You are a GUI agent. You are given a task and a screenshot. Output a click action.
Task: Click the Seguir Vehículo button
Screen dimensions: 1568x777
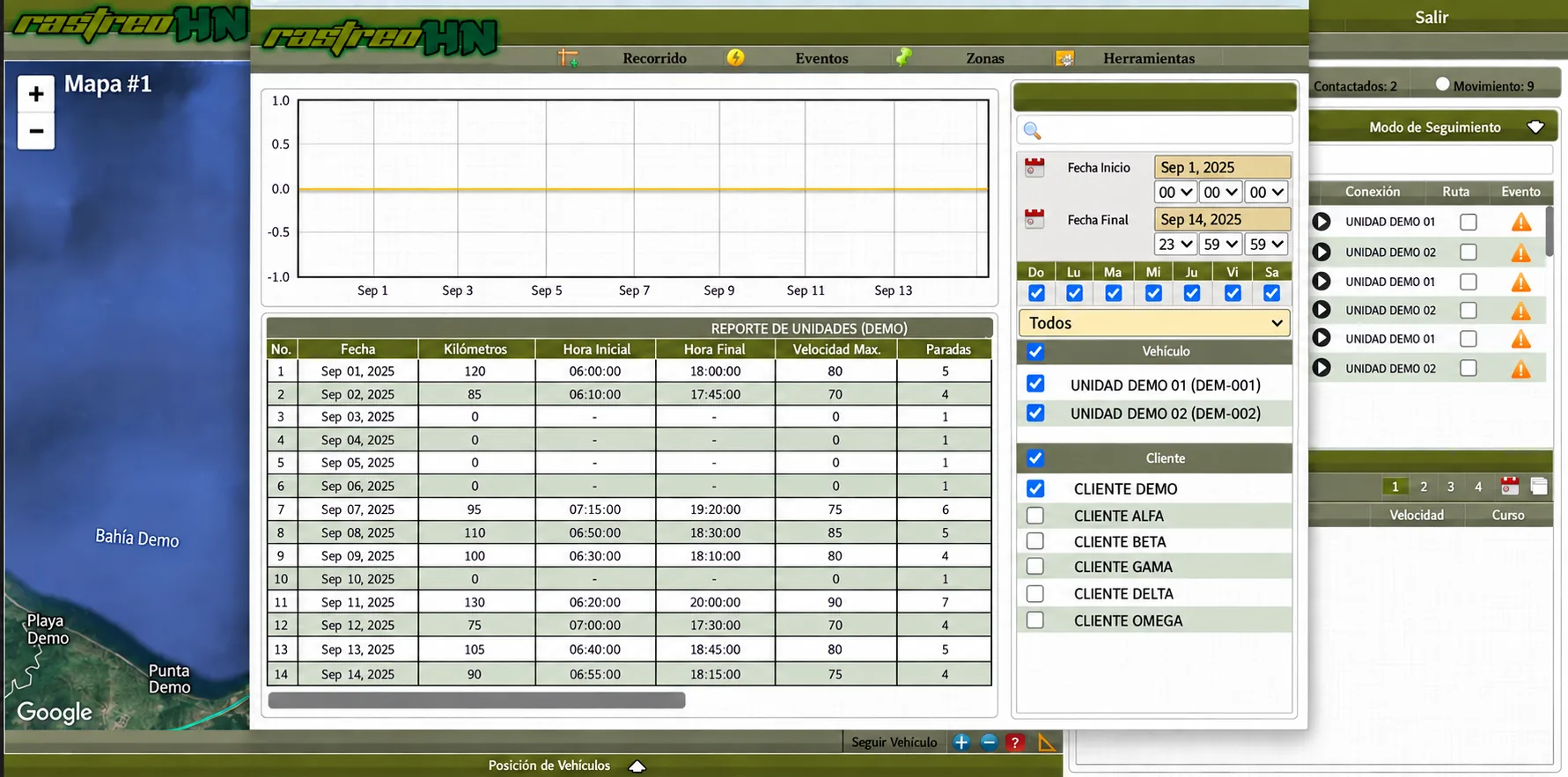click(x=894, y=743)
